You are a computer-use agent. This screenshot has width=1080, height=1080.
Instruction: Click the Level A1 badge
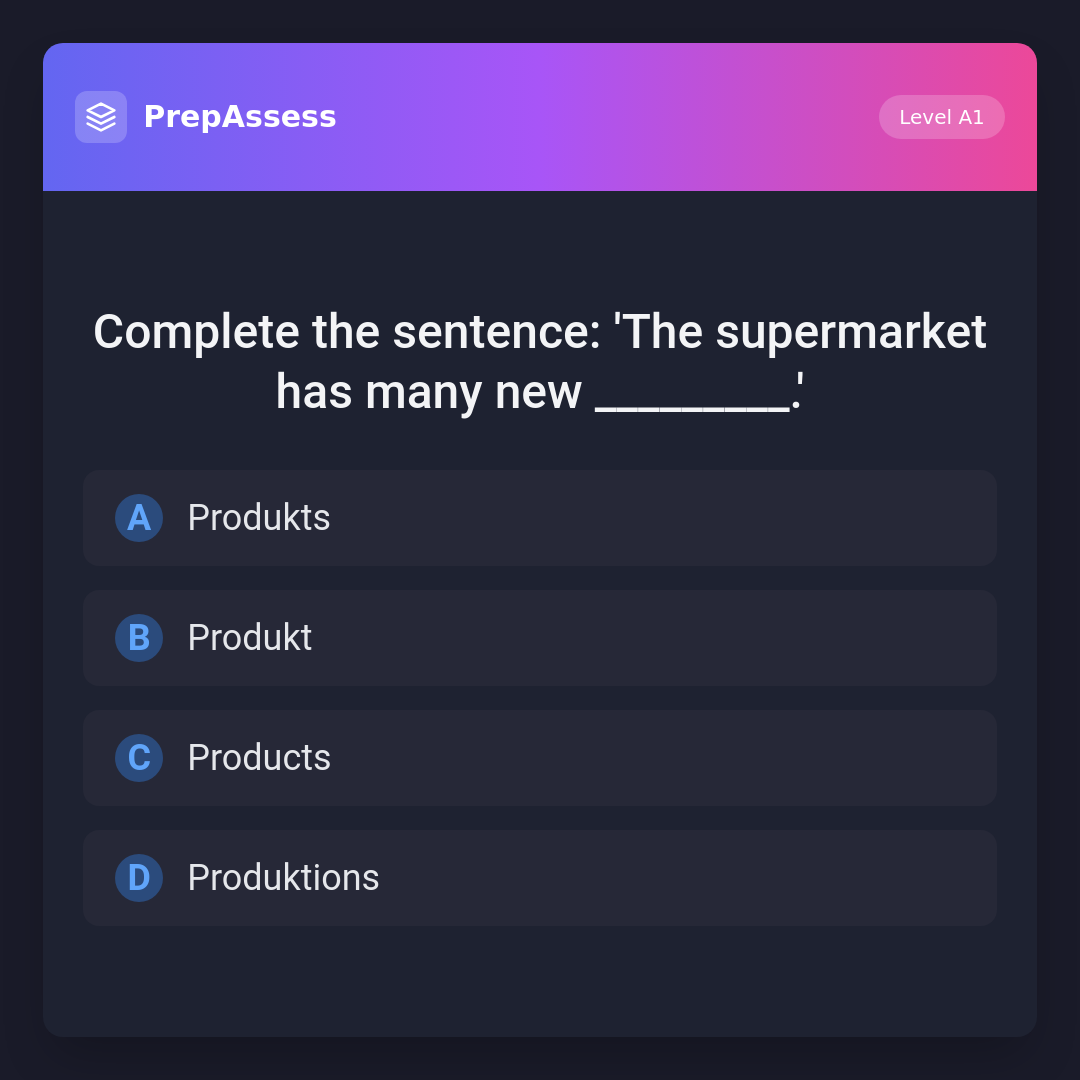tap(941, 117)
